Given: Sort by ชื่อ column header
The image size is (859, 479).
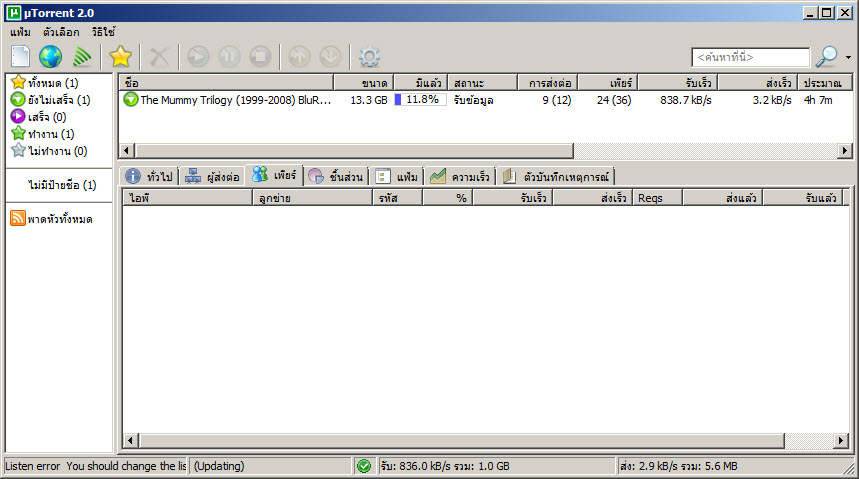Looking at the screenshot, I should (x=226, y=83).
